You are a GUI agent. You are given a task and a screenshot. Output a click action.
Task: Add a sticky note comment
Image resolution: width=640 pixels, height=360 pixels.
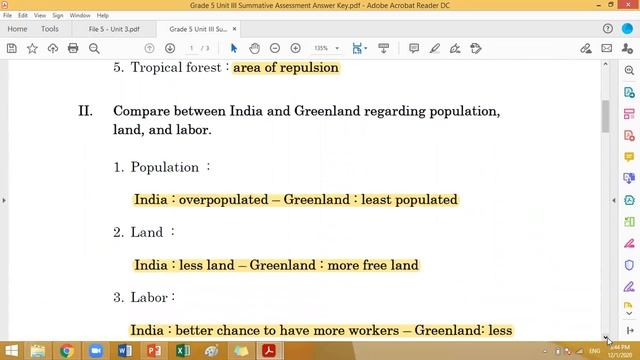click(414, 49)
